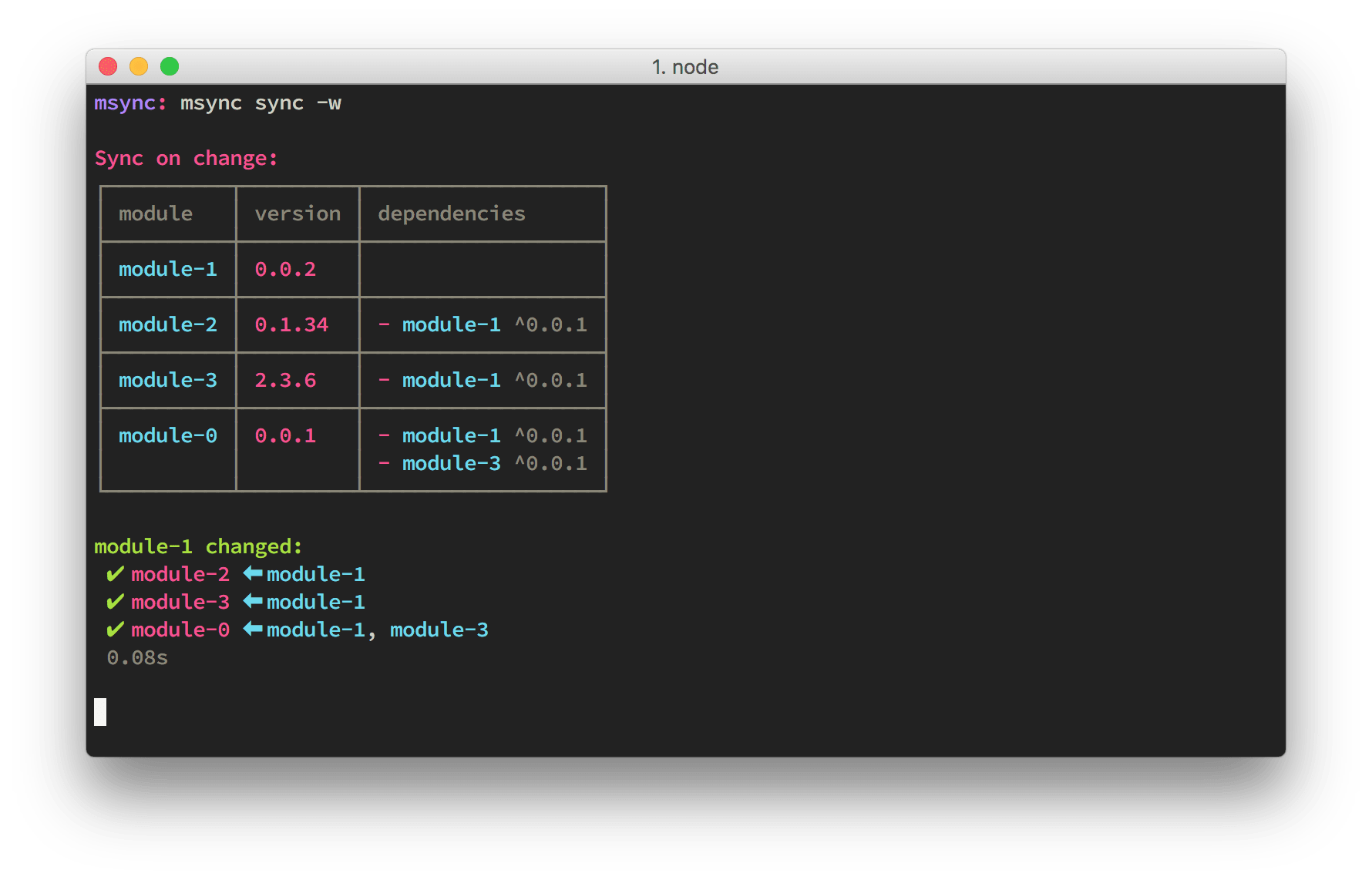The image size is (1372, 880).
Task: Click the module-3 ^0.0.1 dependency entry
Action: pyautogui.click(x=483, y=463)
